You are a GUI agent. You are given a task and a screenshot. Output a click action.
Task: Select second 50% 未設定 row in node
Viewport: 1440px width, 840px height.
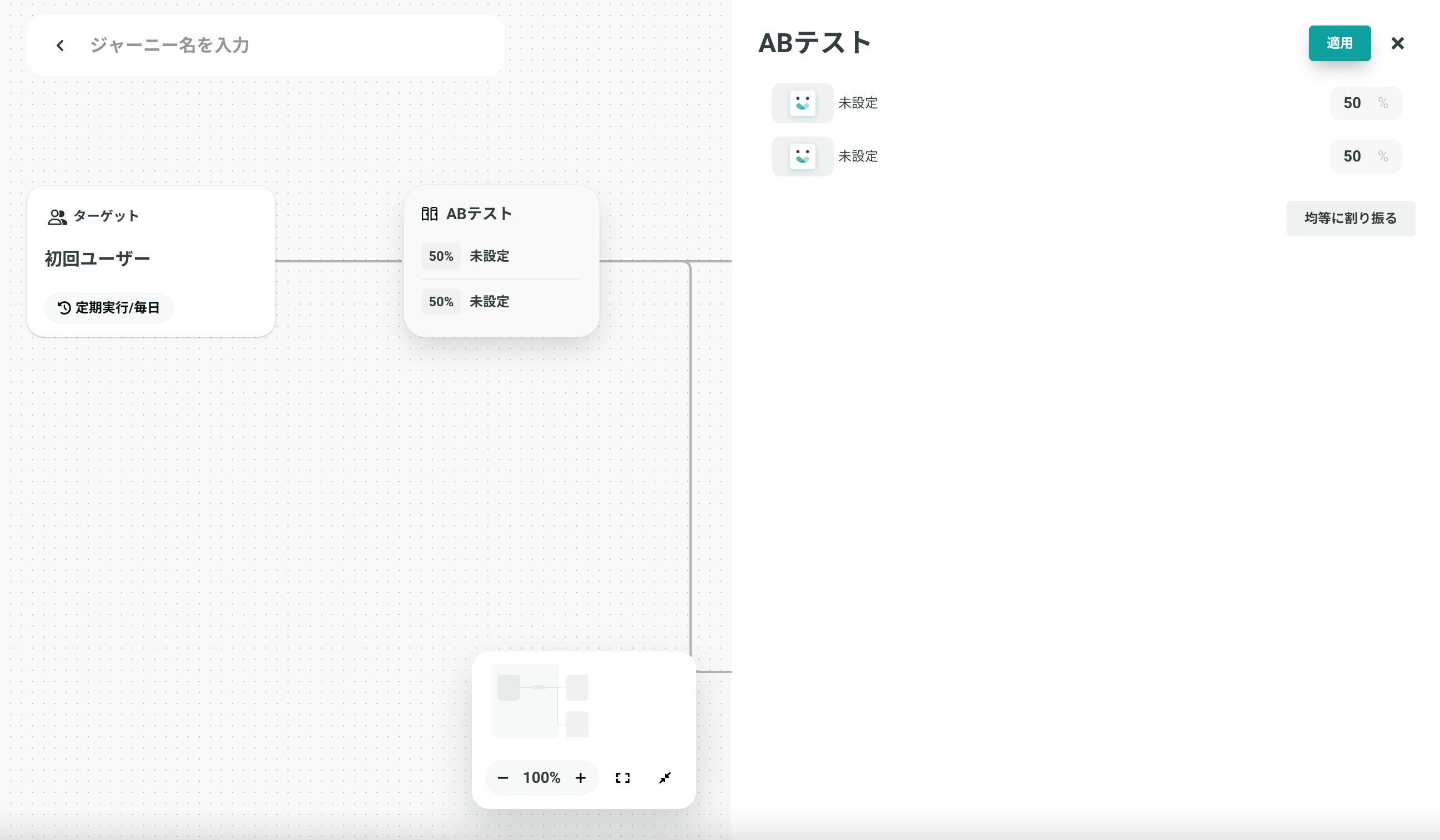tap(501, 301)
